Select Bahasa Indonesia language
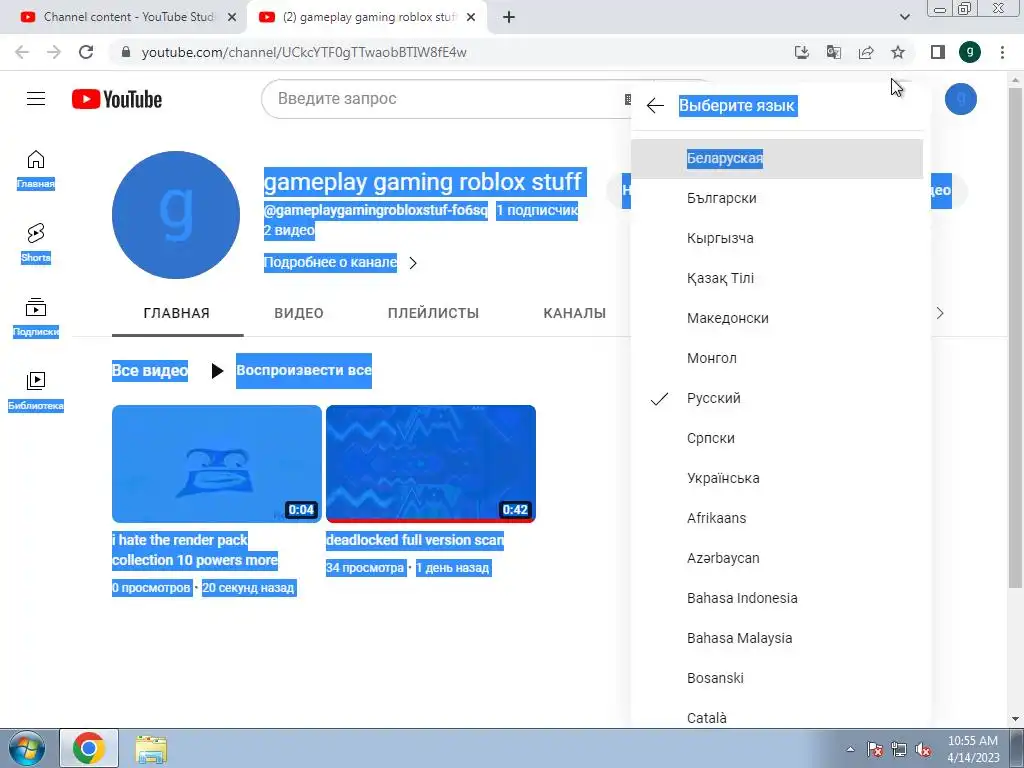1024x768 pixels. coord(776,598)
